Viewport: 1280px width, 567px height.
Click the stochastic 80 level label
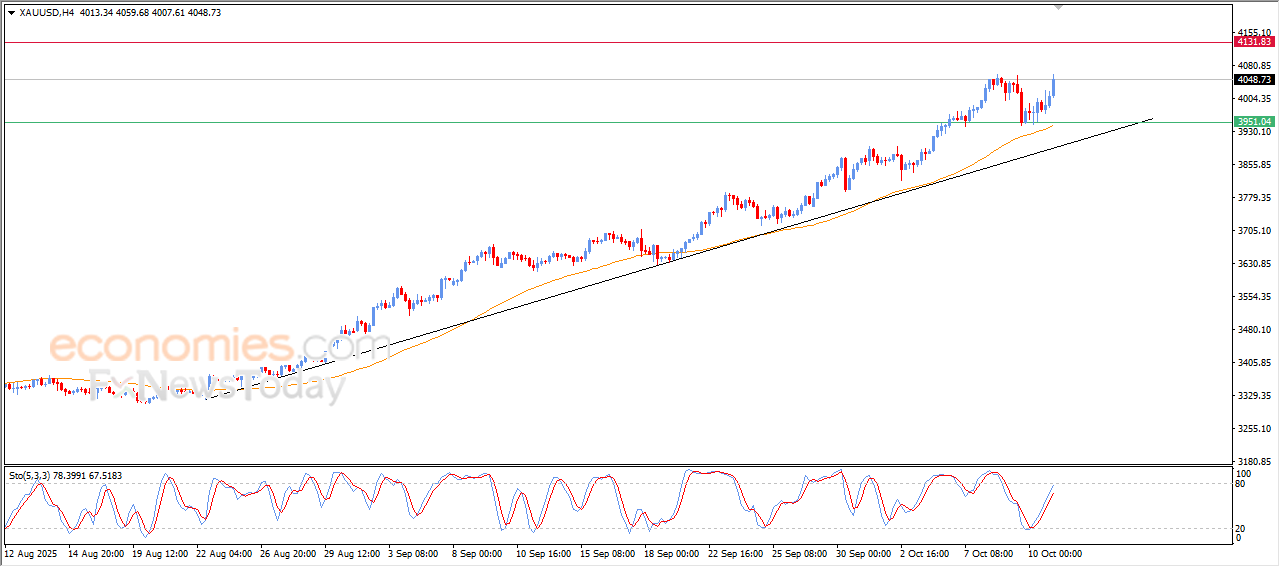[1240, 485]
